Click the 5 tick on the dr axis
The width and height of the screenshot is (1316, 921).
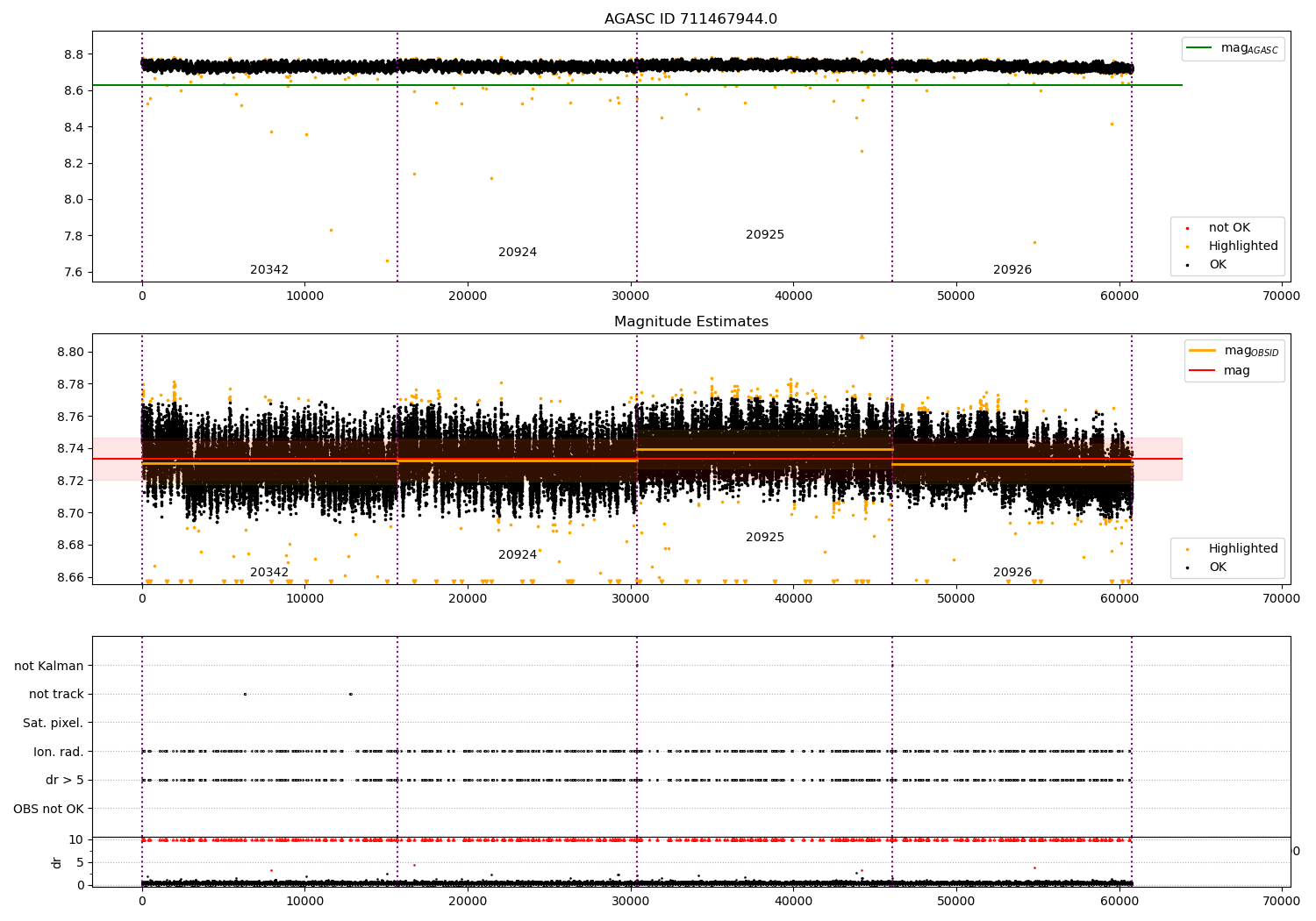coord(80,863)
